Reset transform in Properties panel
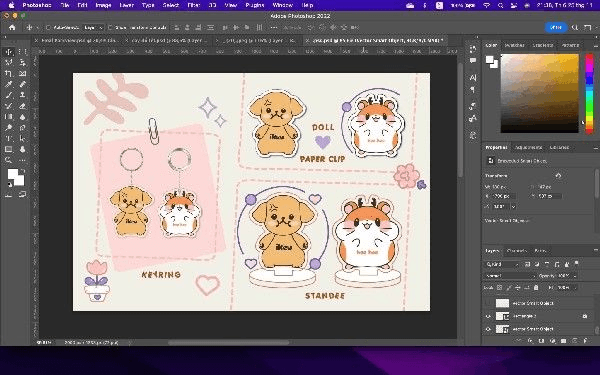This screenshot has height=375, width=600. point(558,176)
